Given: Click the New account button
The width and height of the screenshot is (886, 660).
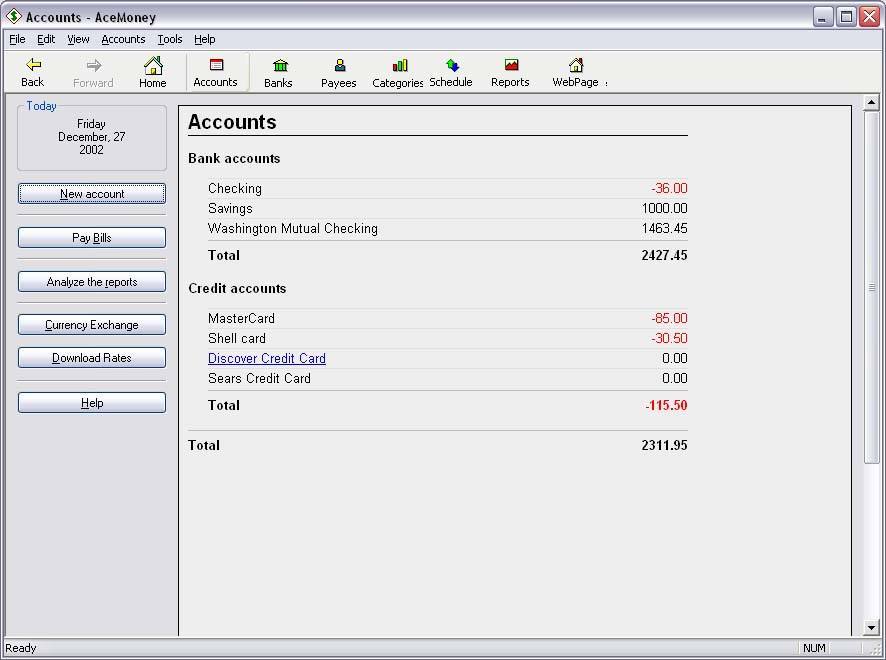Looking at the screenshot, I should tap(91, 192).
